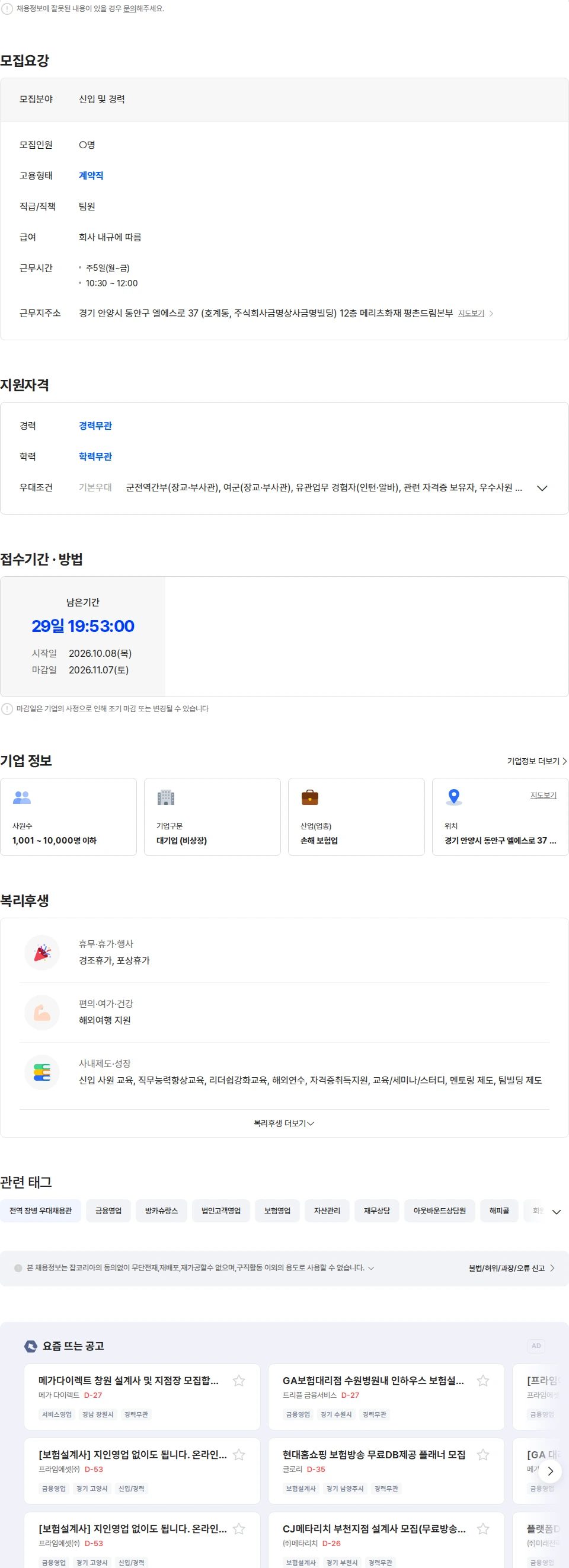
Task: Open 지도보기 next to 근무지주소
Action: (471, 314)
